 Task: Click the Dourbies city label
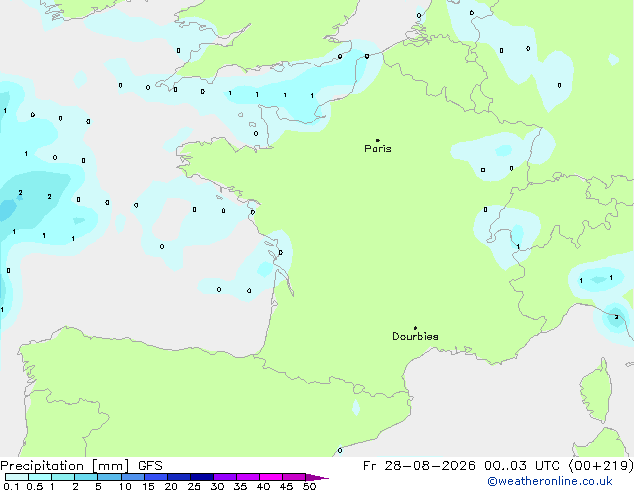pyautogui.click(x=415, y=336)
